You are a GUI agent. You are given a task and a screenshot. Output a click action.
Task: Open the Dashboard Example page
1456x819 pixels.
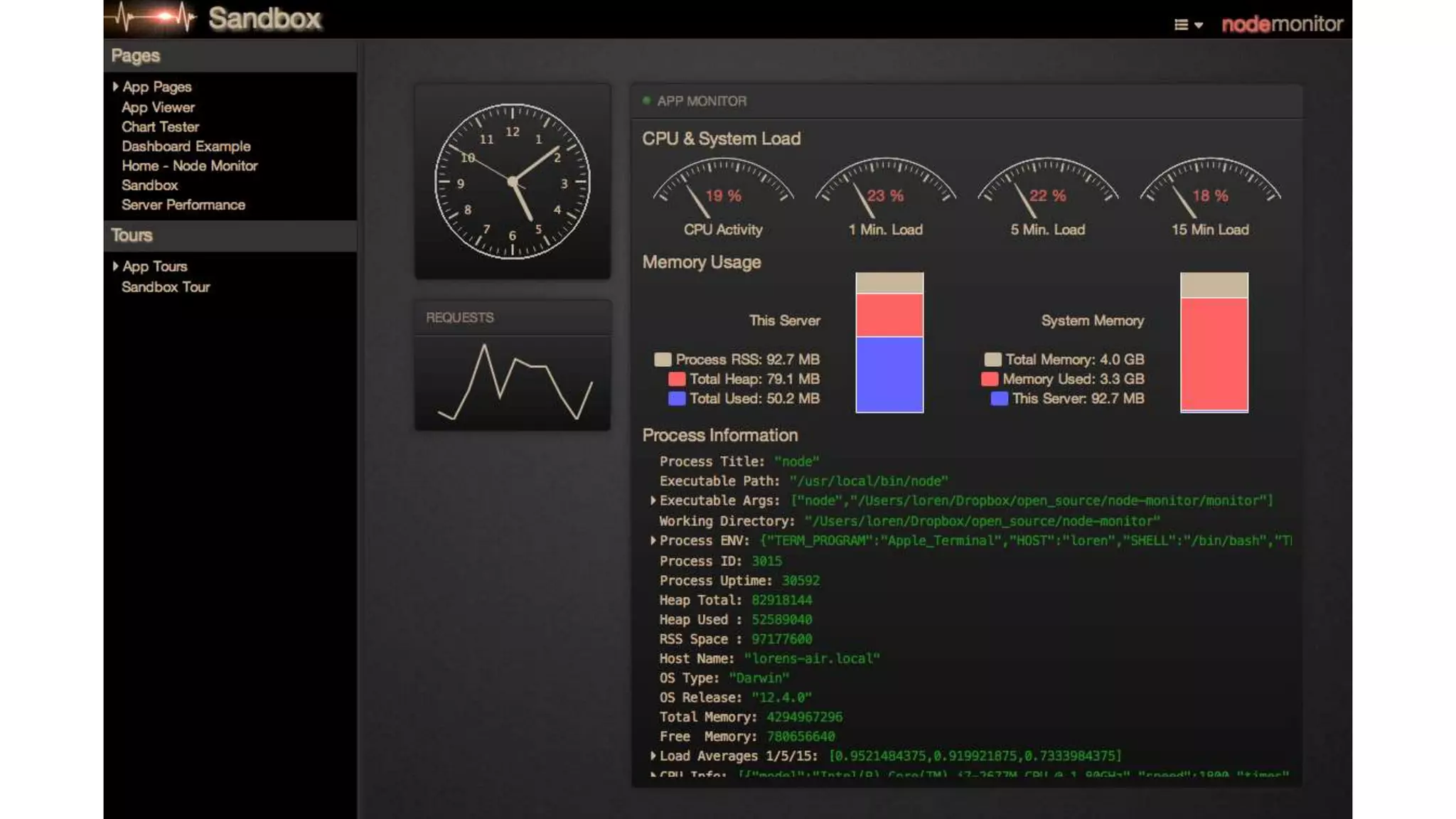[x=186, y=146]
